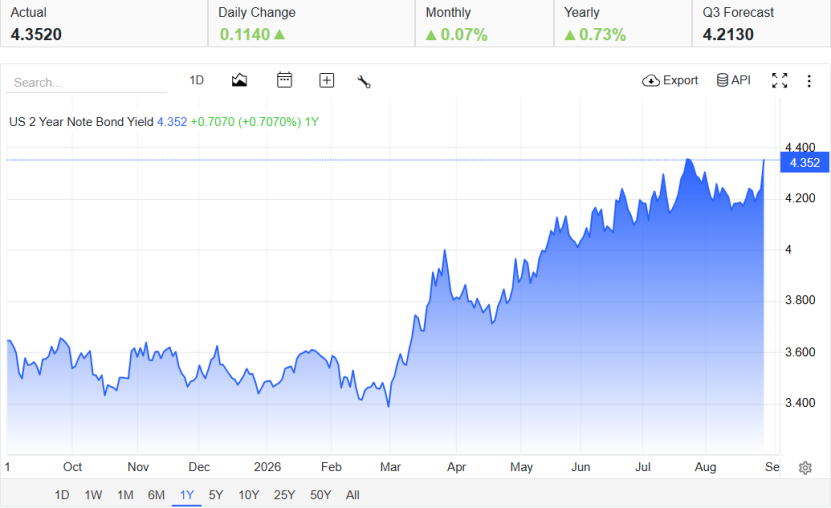
Task: Focus the Search input field
Action: click(86, 83)
